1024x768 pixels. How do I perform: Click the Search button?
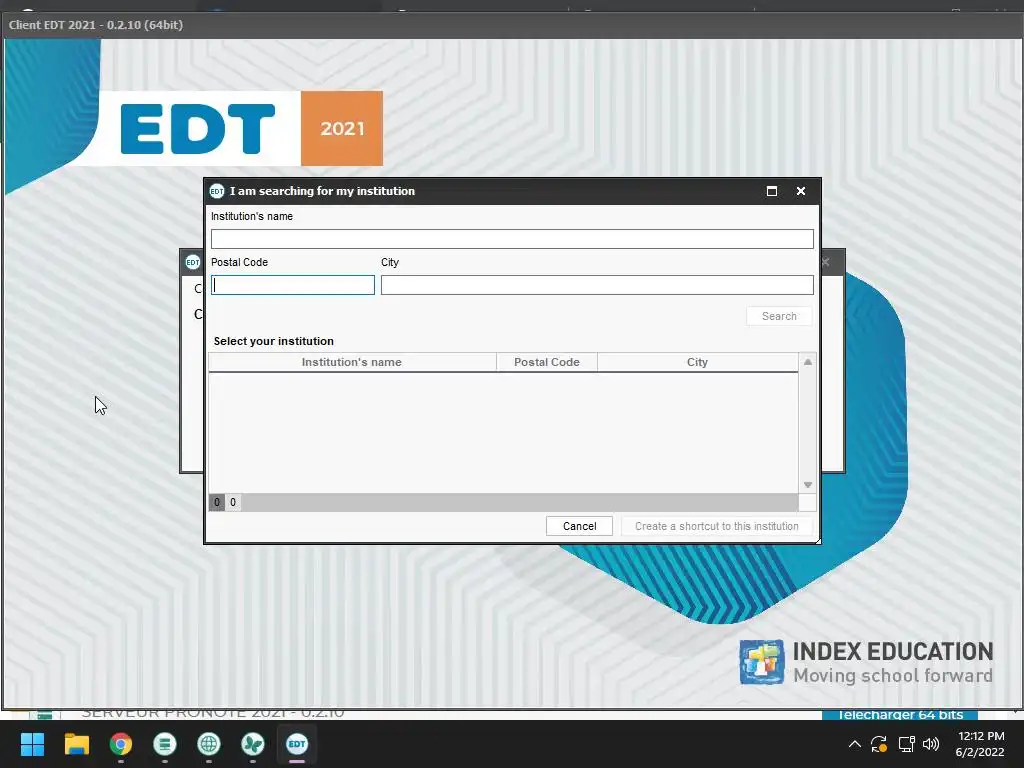pyautogui.click(x=779, y=316)
